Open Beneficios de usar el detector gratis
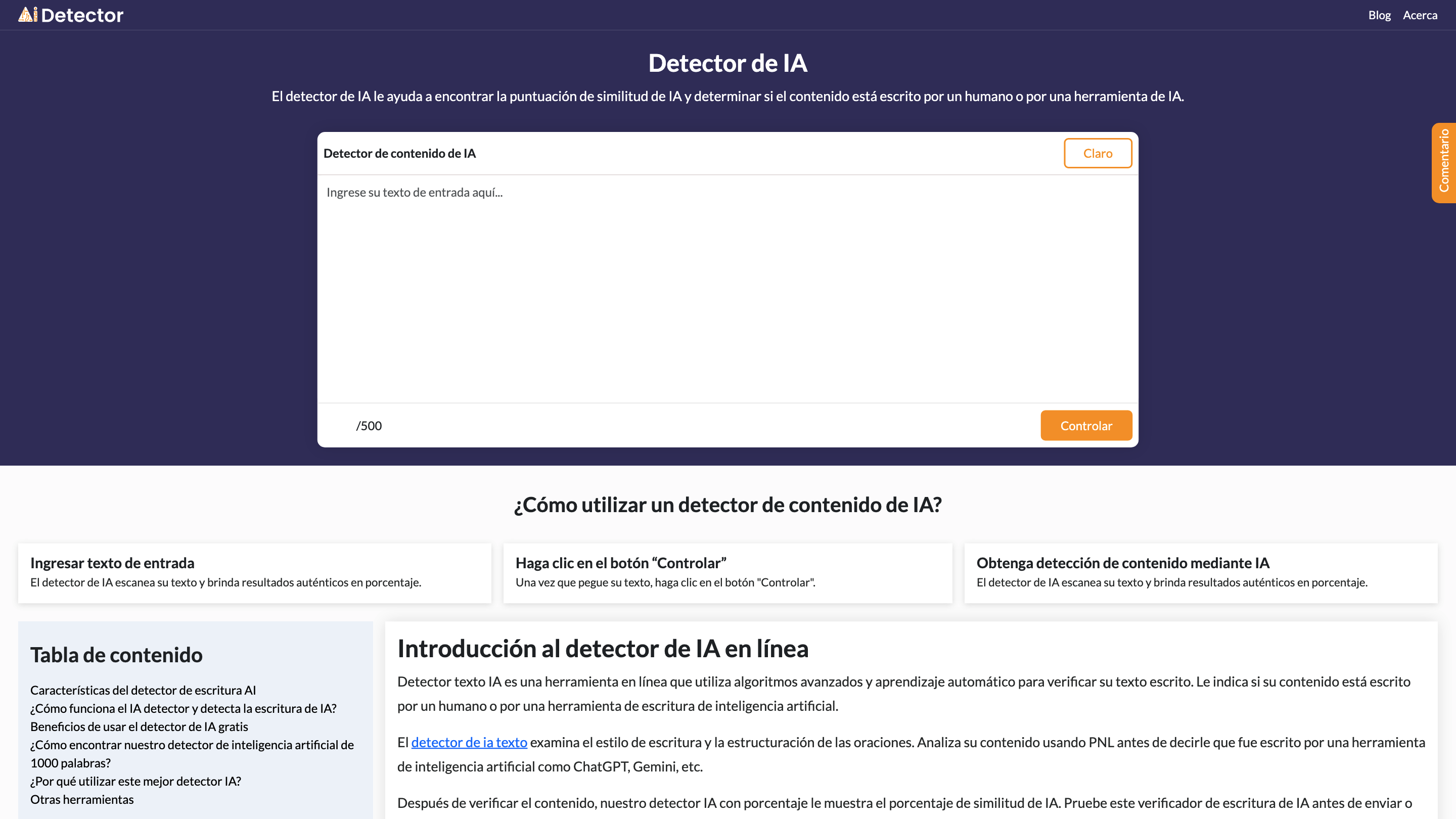 (x=139, y=726)
